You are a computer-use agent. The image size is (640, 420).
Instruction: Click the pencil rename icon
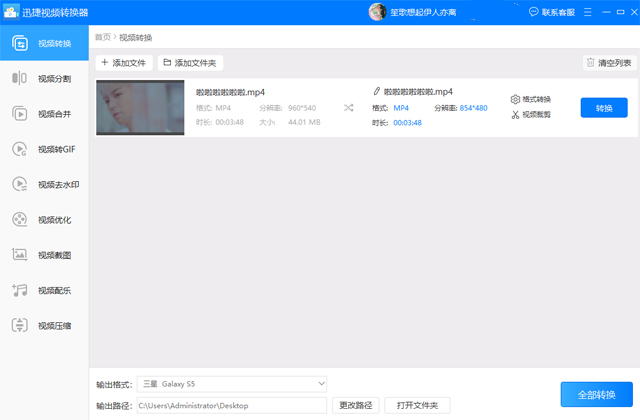(376, 91)
